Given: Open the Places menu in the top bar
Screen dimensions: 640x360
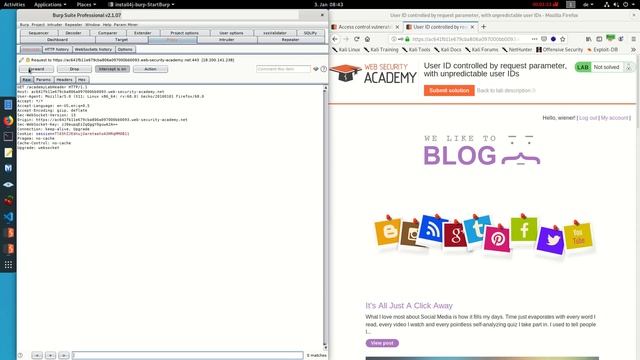Looking at the screenshot, I should pyautogui.click(x=86, y=4).
